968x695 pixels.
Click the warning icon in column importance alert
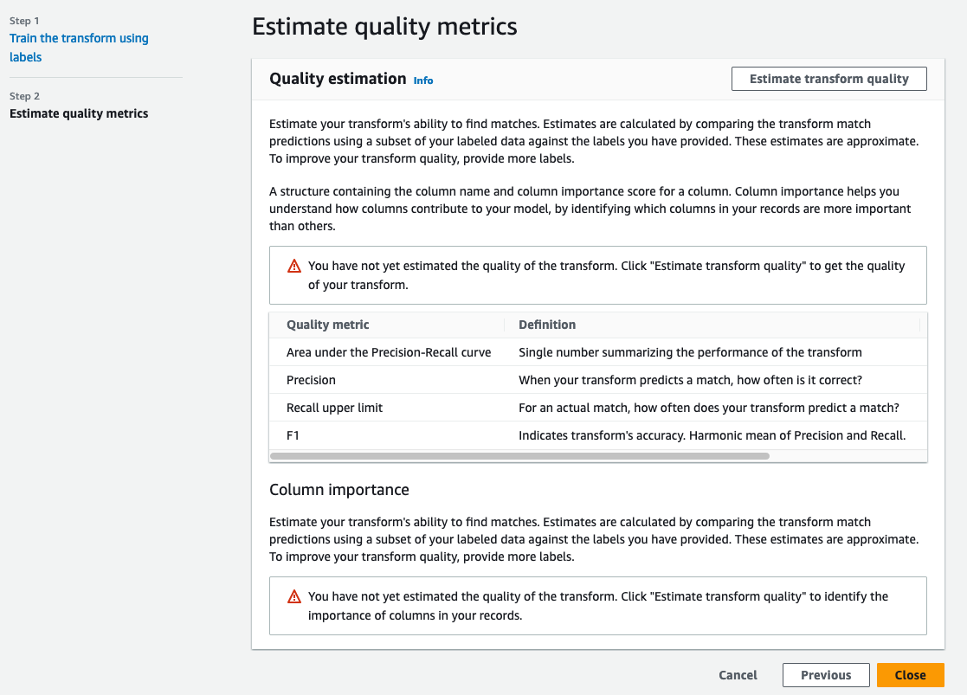[294, 596]
